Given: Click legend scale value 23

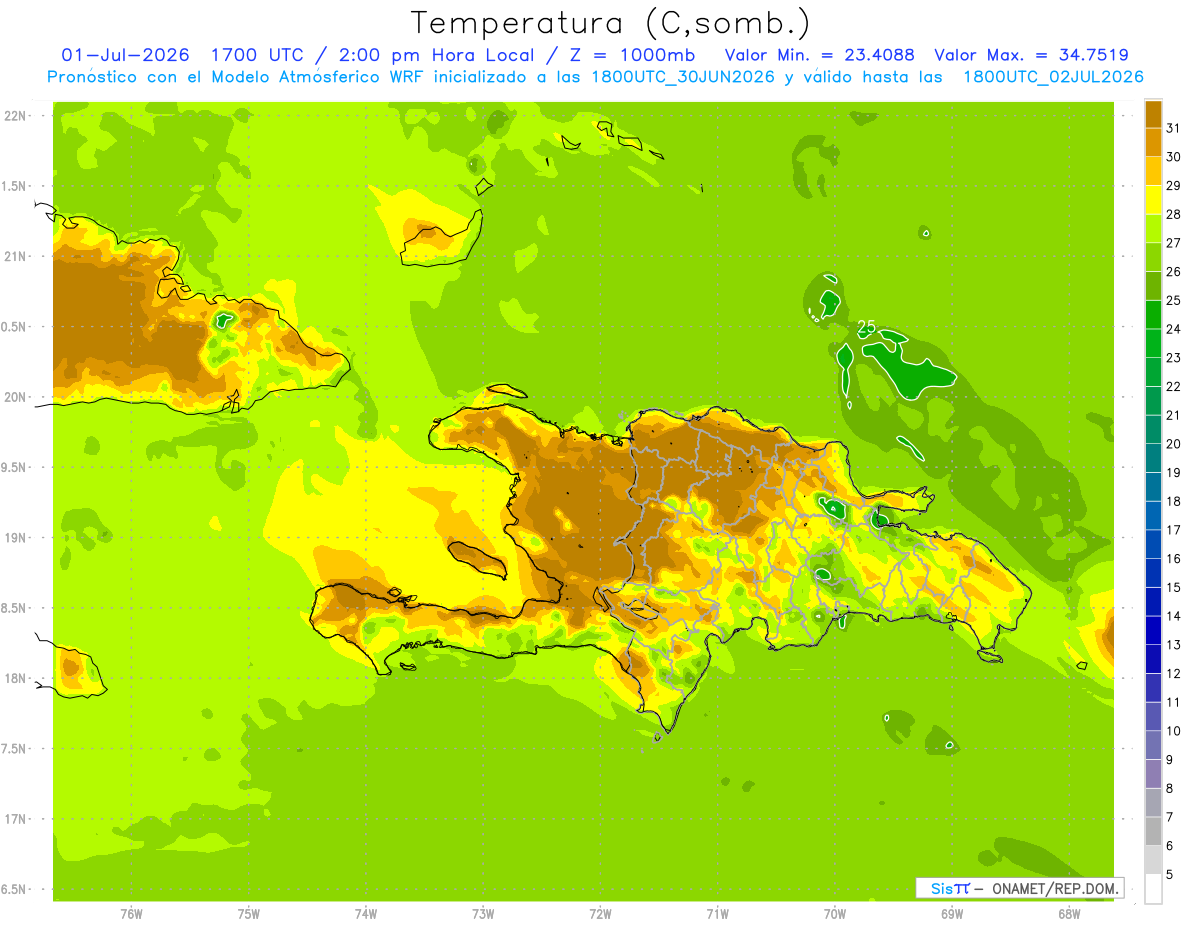Looking at the screenshot, I should pos(1174,357).
